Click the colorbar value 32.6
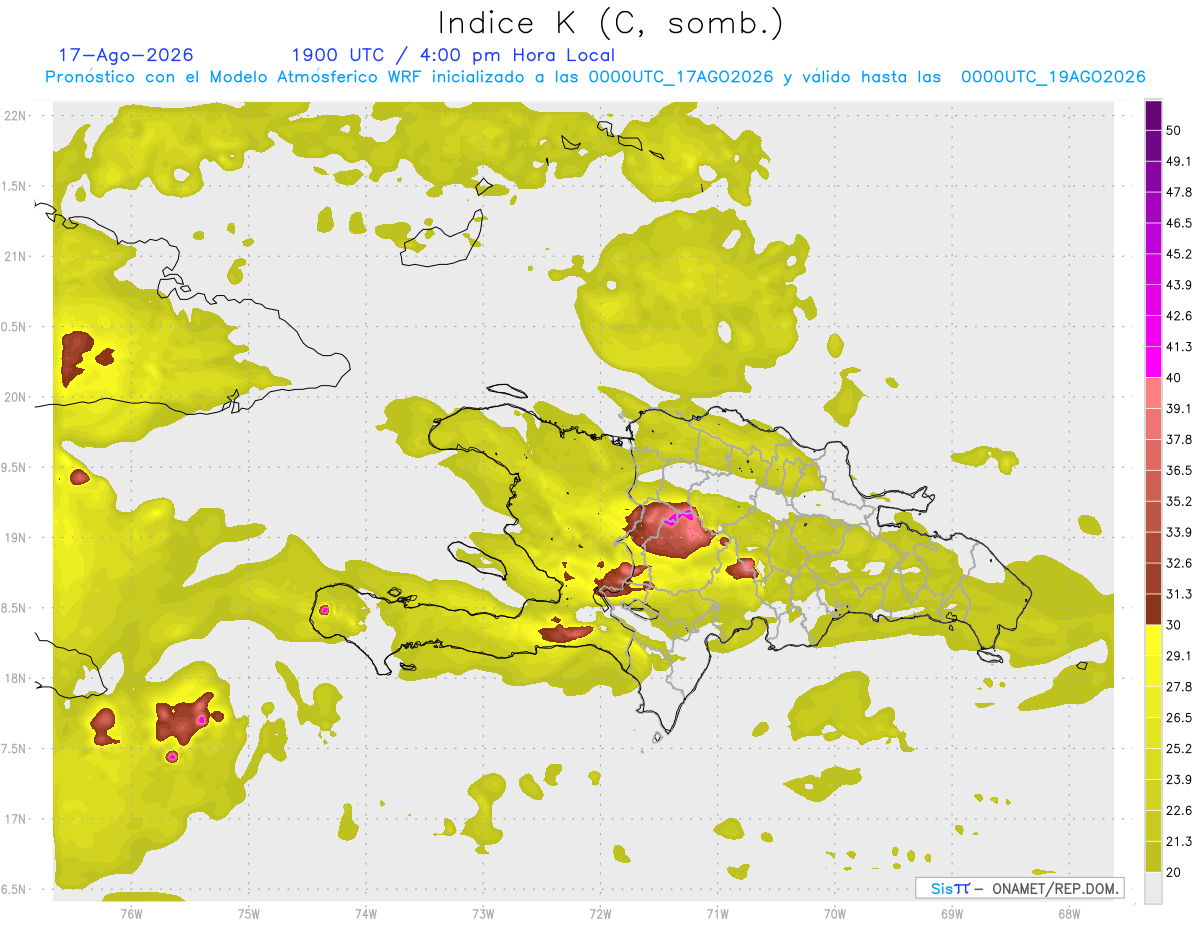Viewport: 1200px width, 927px height. pos(1181,563)
